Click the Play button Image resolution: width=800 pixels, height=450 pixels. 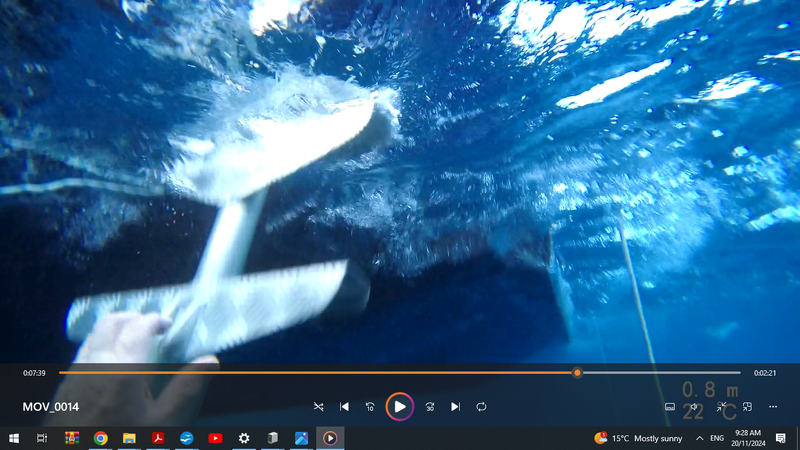tap(399, 407)
